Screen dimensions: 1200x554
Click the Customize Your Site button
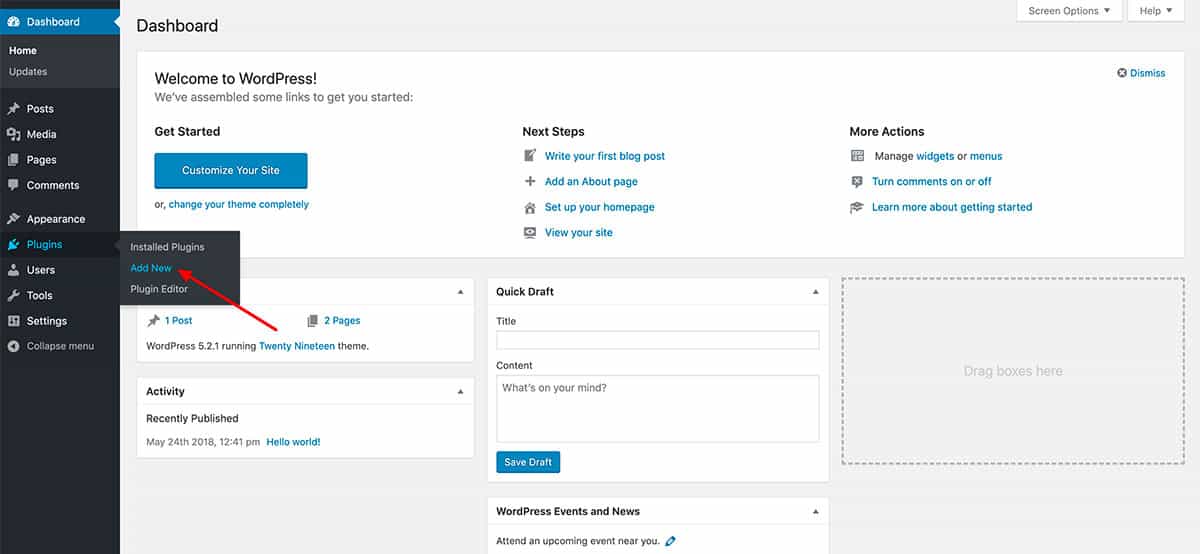[x=231, y=170]
